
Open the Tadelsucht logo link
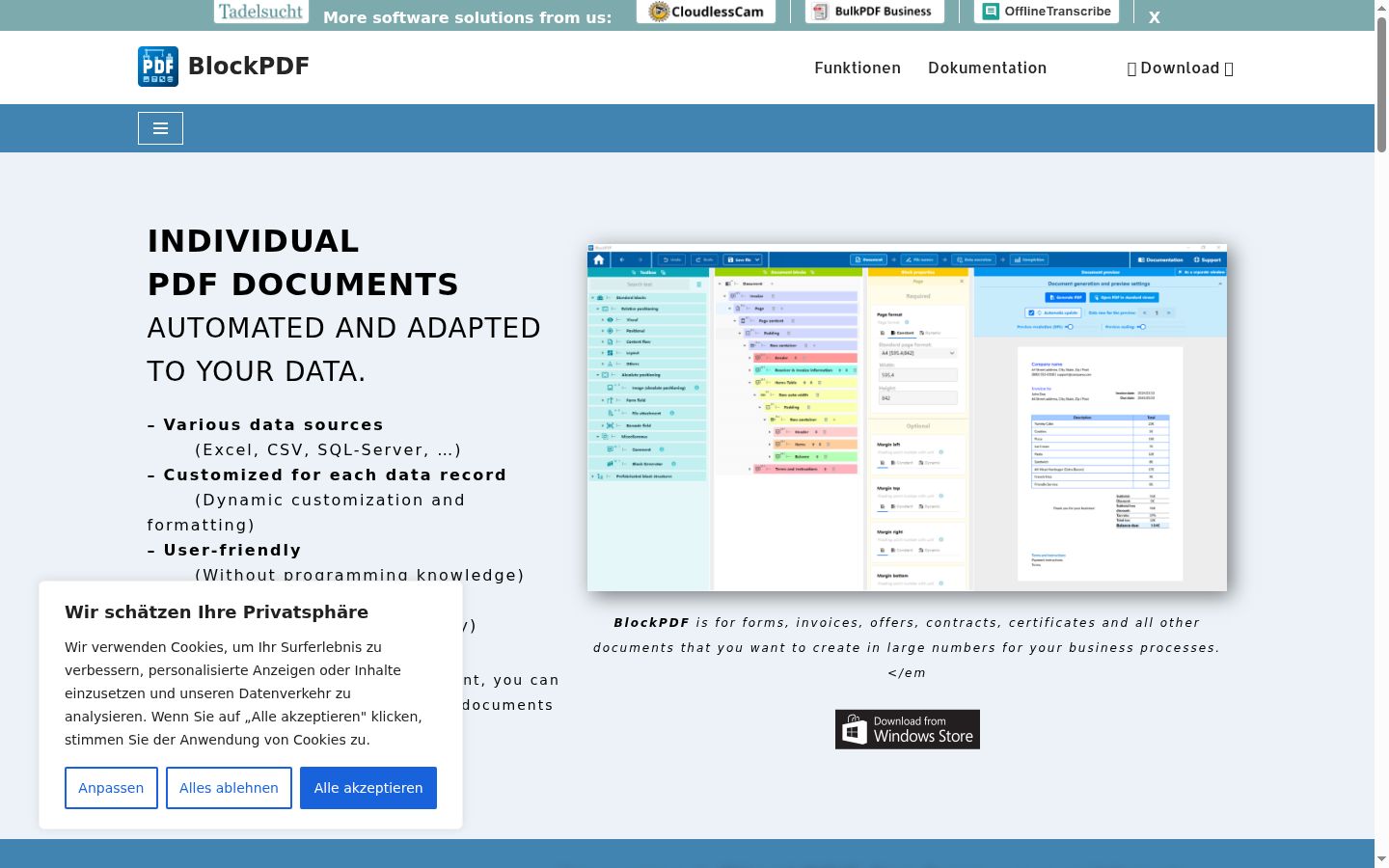(x=261, y=12)
